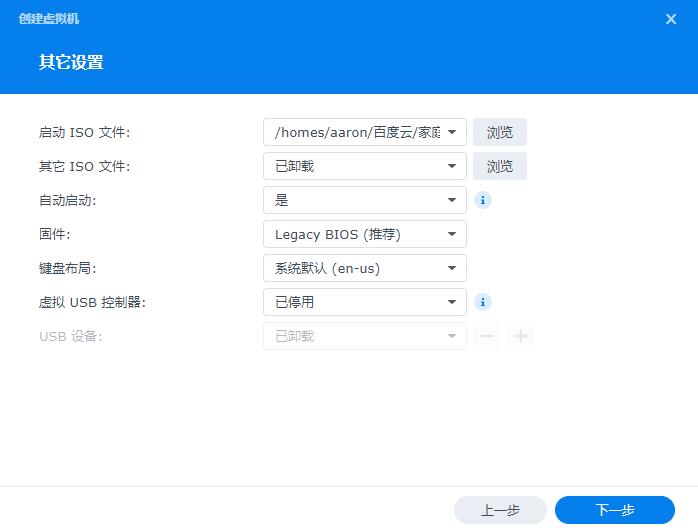Screen dimensions: 698x532
Task: Click the 其它 ISO 文件 label
Action: pyautogui.click(x=85, y=166)
